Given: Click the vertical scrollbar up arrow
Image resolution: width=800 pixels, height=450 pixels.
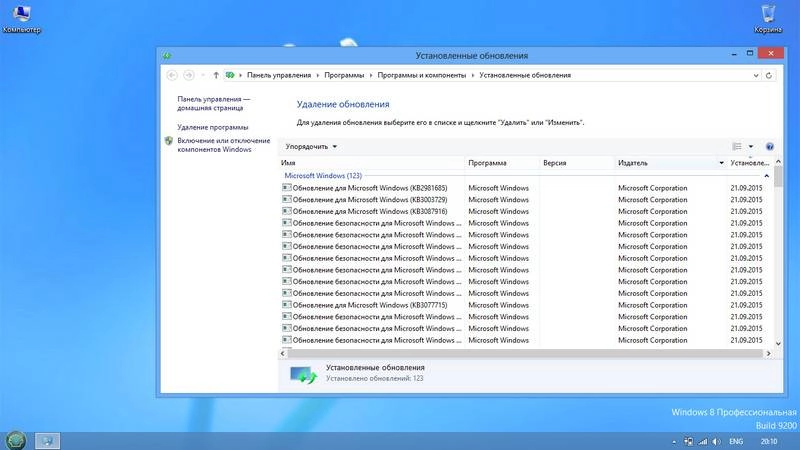Looking at the screenshot, I should (x=778, y=162).
